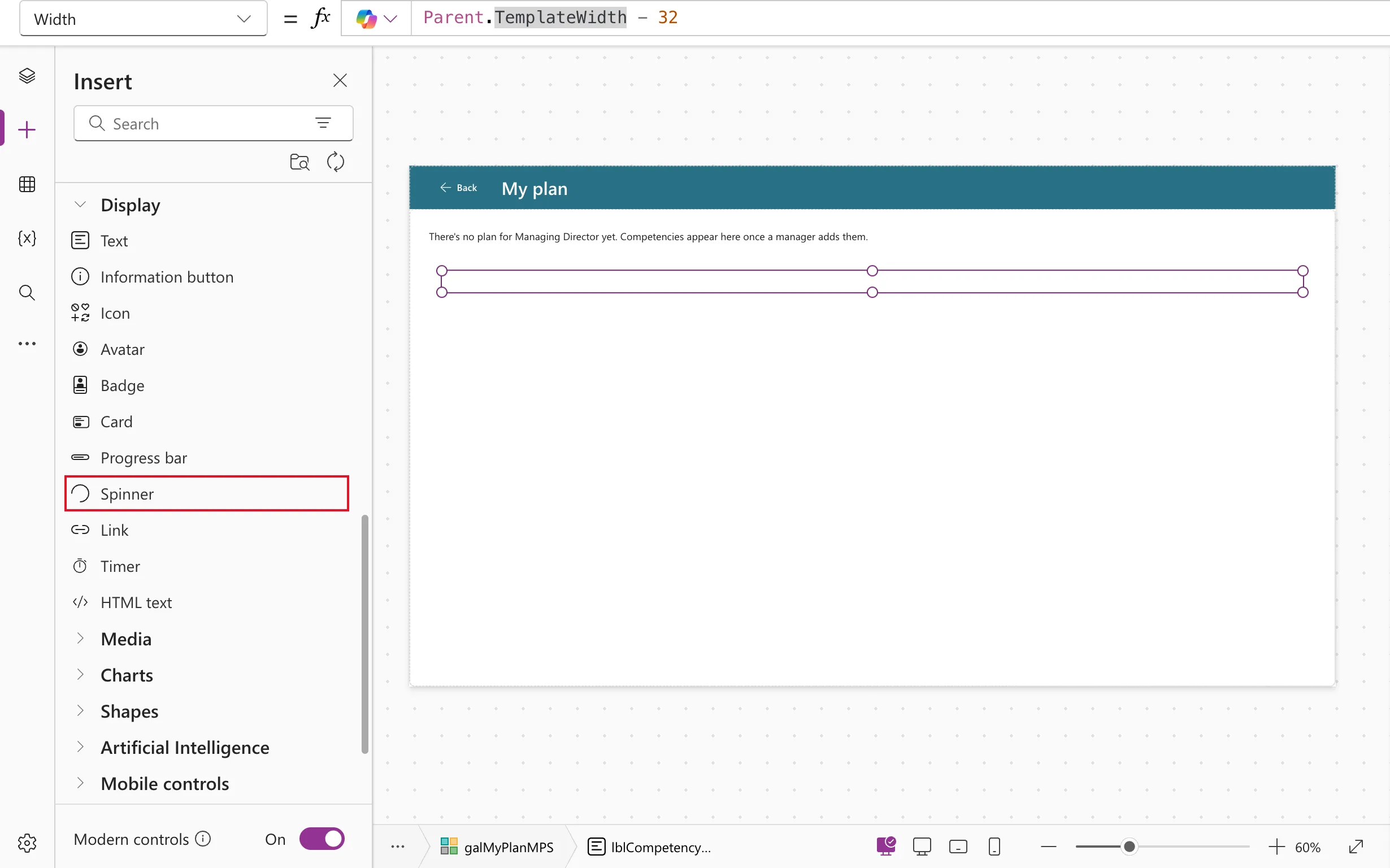Screen dimensions: 1390x868
Task: Open the Variables panel icon
Action: click(27, 238)
